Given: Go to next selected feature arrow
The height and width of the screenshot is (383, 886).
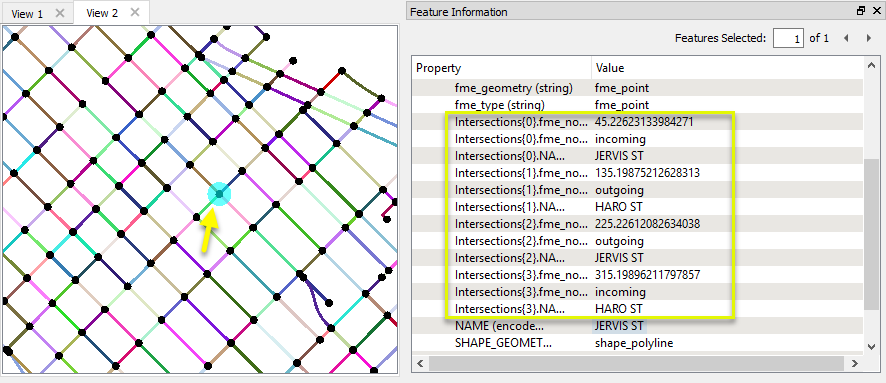Looking at the screenshot, I should point(869,38).
